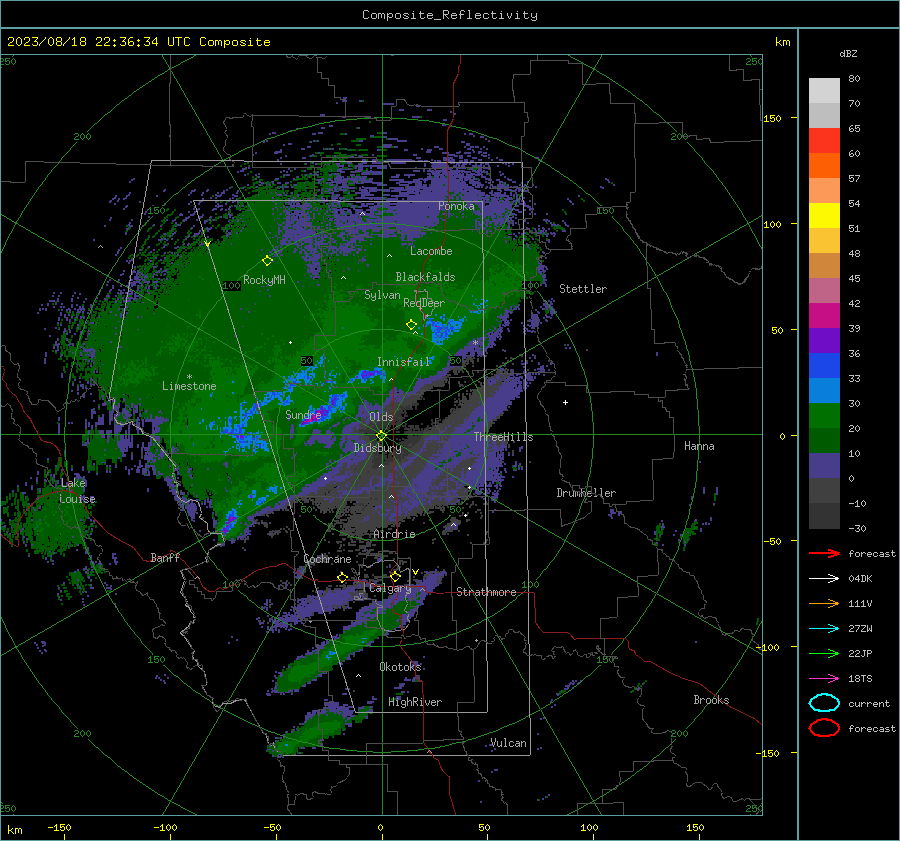The height and width of the screenshot is (841, 900).
Task: Click the blue echo cell east of RedDeer
Action: pos(445,329)
